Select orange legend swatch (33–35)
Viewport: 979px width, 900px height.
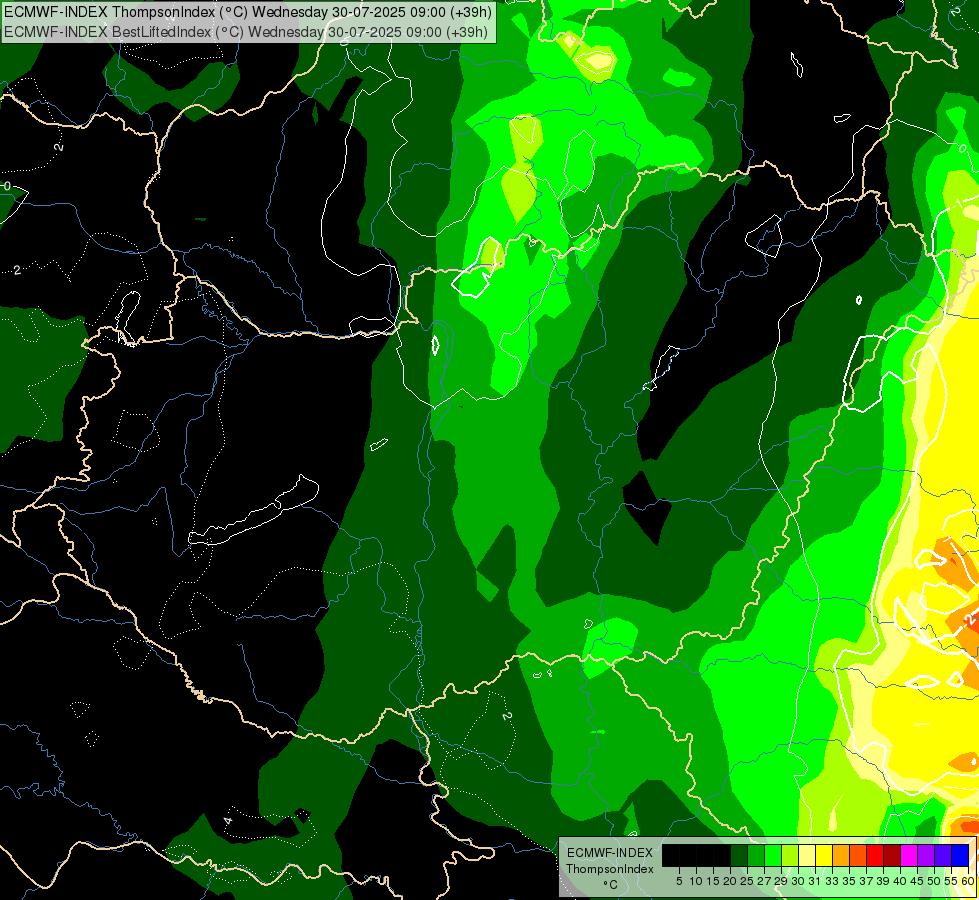[842, 855]
